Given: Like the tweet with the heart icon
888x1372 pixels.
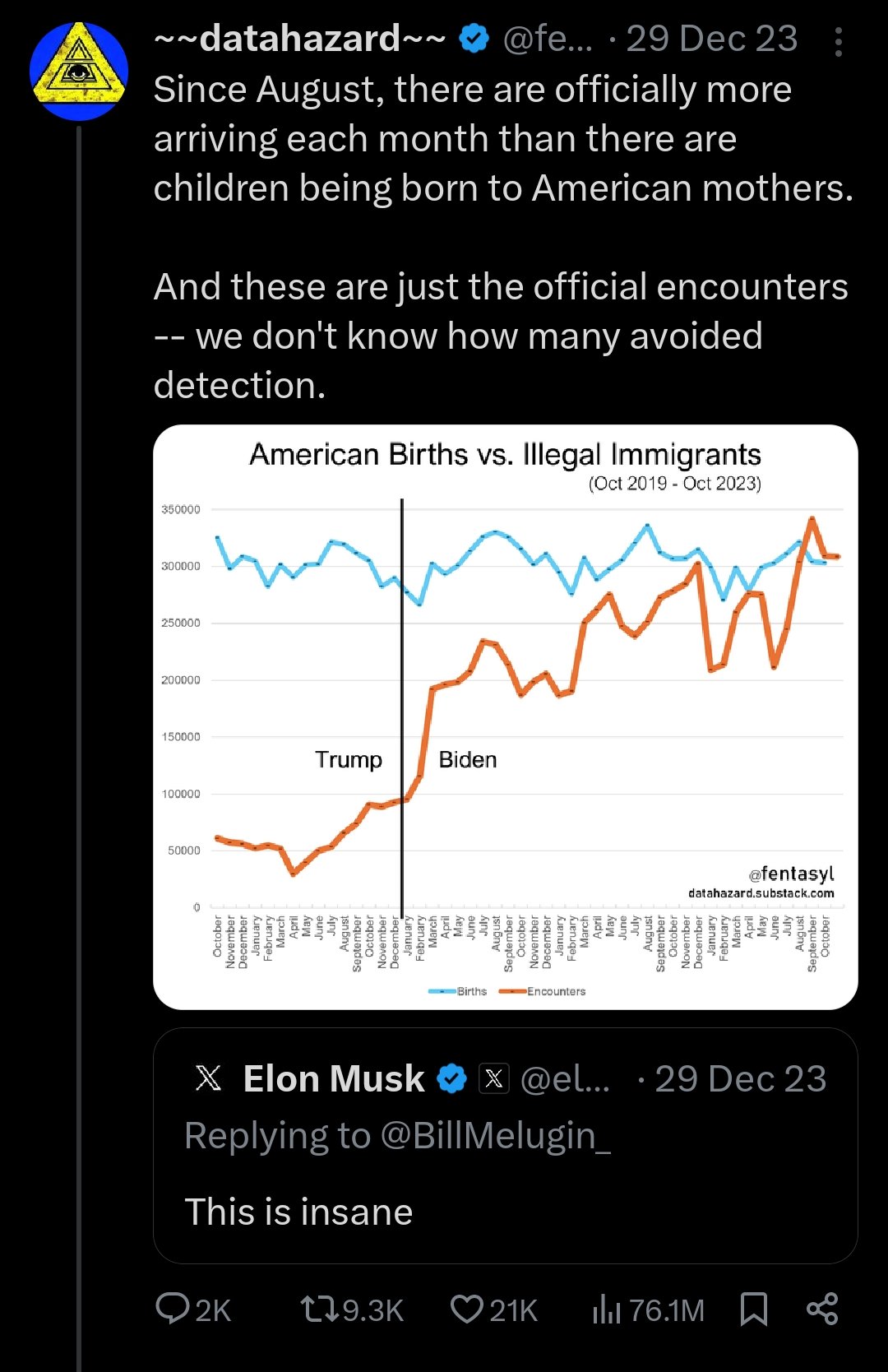Looking at the screenshot, I should 493,1309.
